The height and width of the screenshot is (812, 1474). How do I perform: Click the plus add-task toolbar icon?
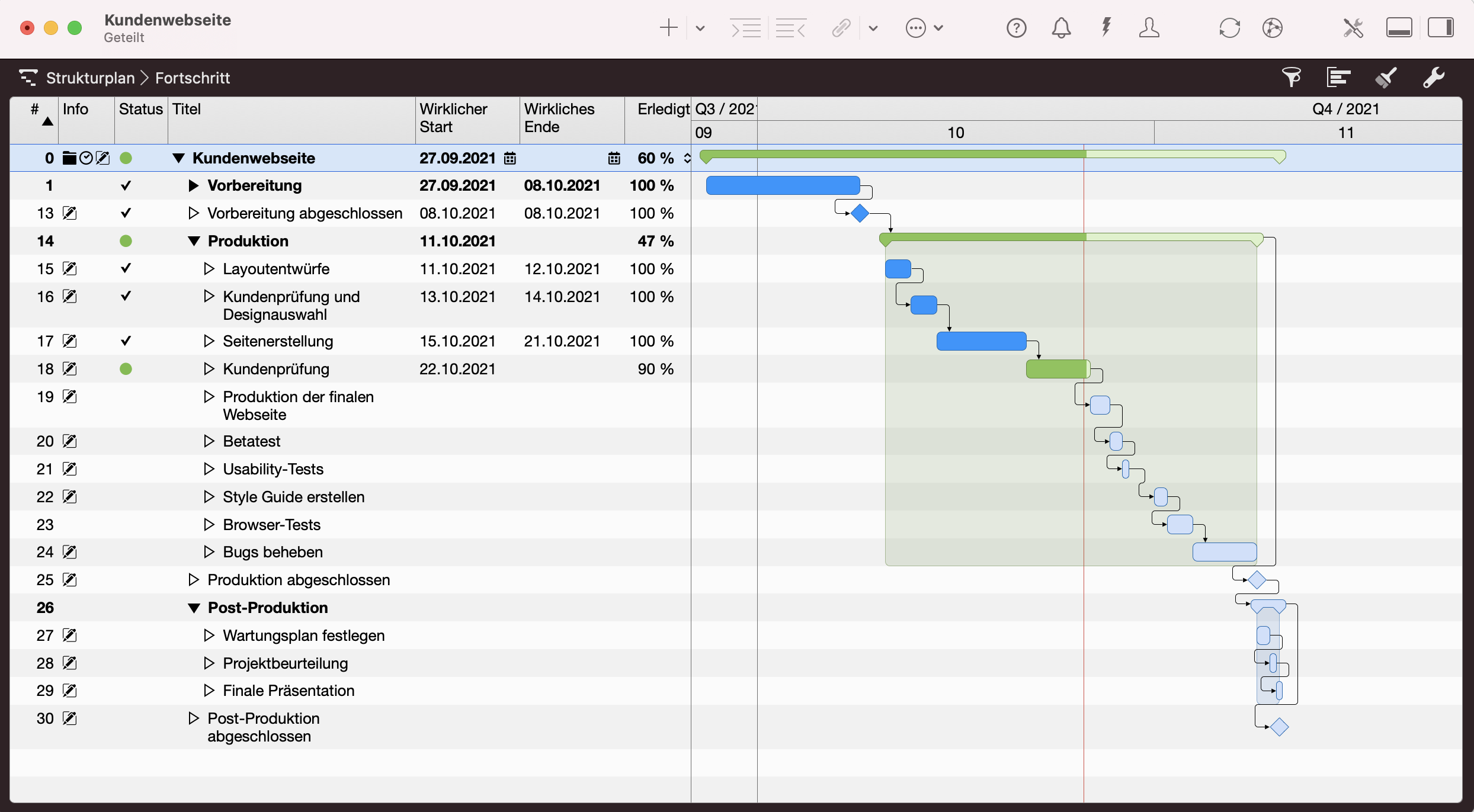pyautogui.click(x=668, y=28)
